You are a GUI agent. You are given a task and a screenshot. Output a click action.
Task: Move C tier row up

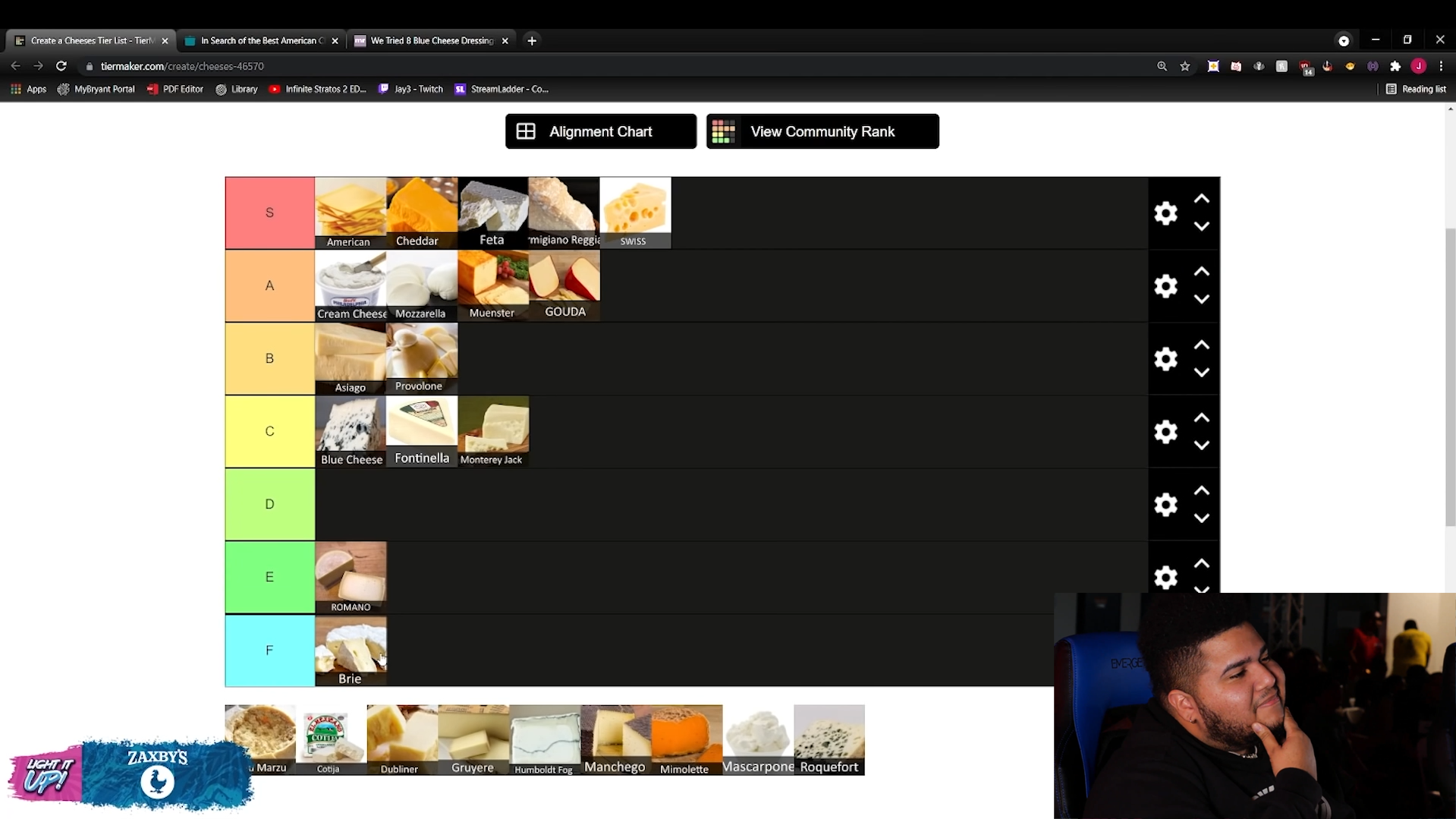tap(1202, 418)
